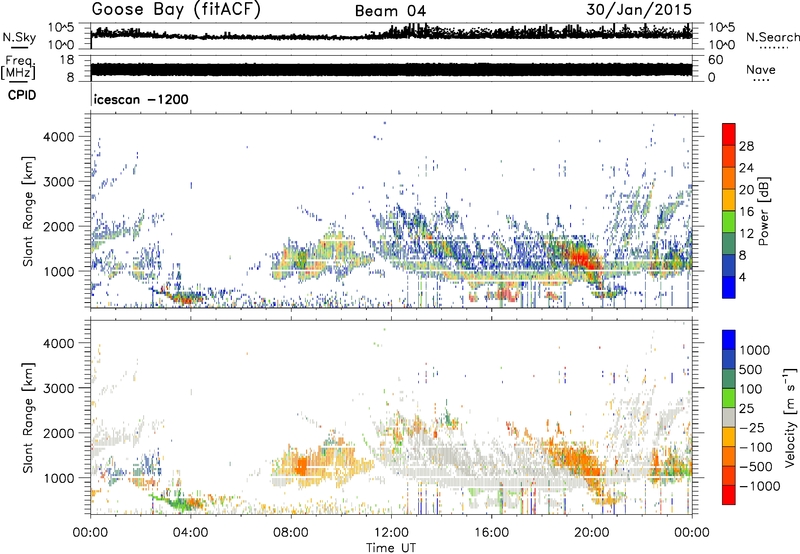The image size is (800, 554).
Task: Click the 'CPID' label
Action: (22, 95)
